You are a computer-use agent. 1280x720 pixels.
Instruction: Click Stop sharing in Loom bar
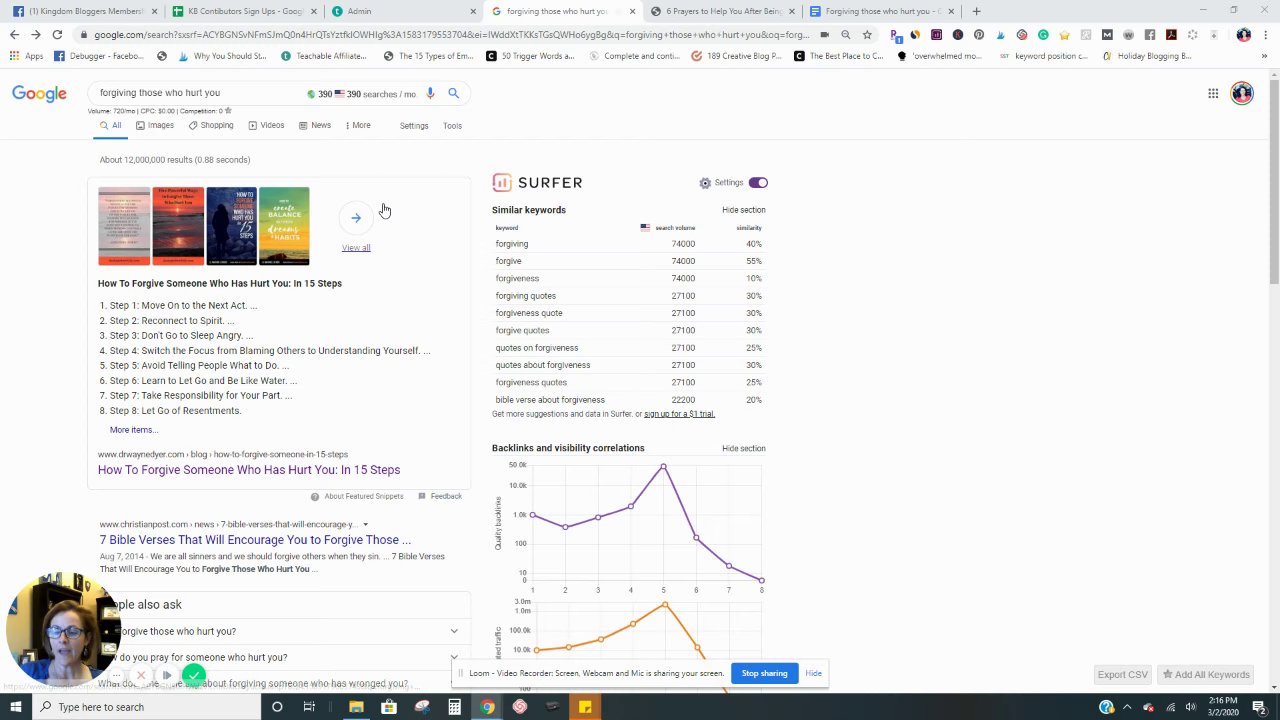click(765, 673)
